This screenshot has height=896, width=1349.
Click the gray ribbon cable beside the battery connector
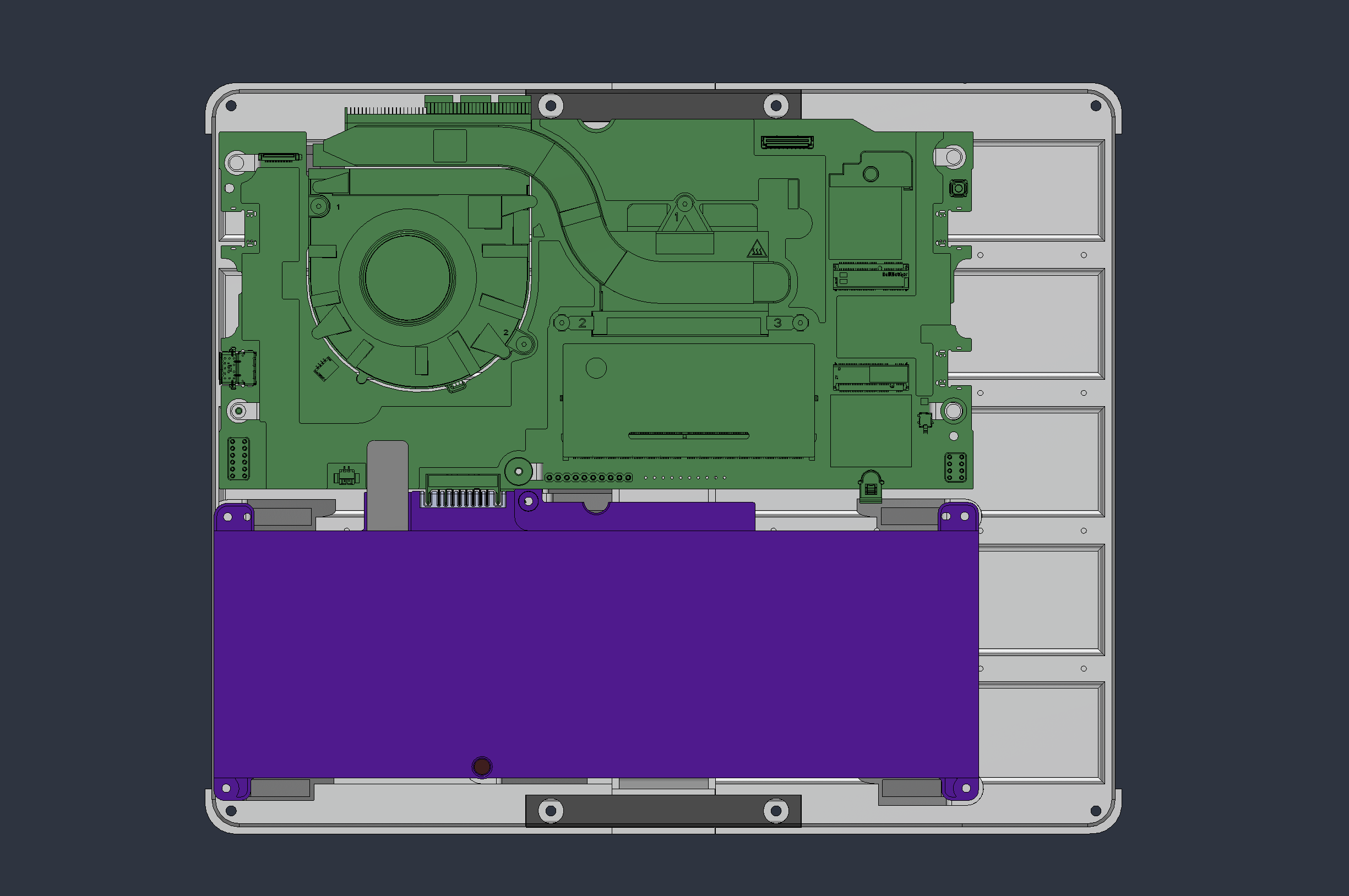(x=388, y=485)
